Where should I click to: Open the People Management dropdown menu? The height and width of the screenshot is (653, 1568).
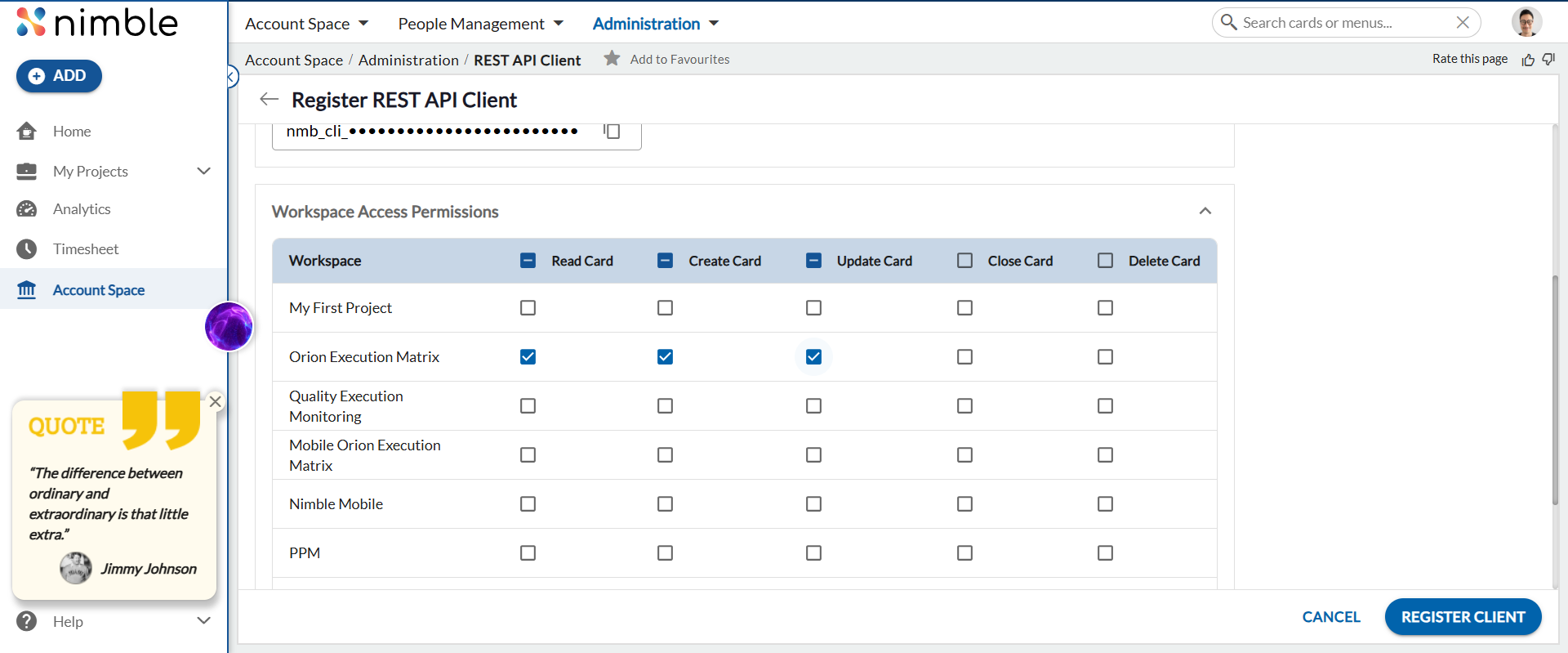[x=481, y=24]
